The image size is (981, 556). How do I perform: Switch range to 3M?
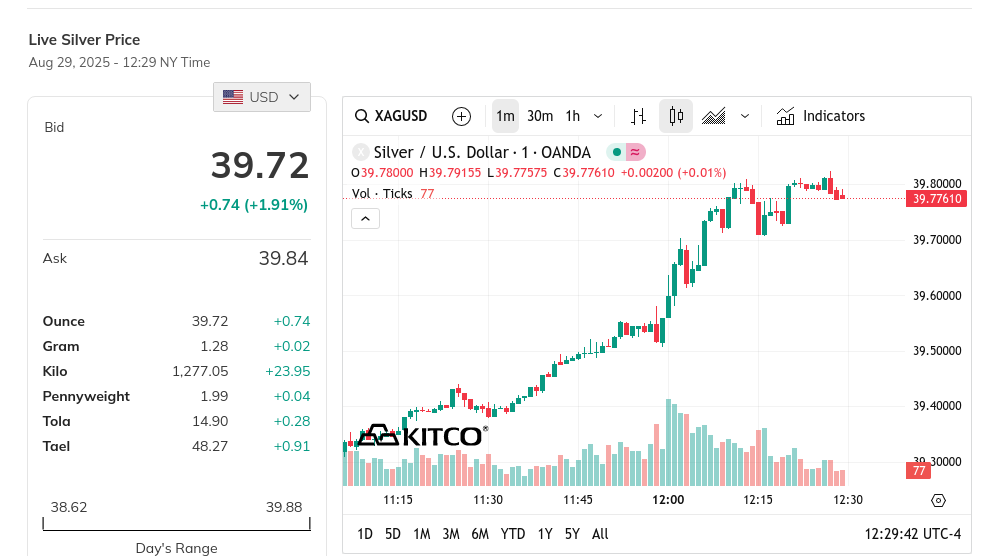point(450,534)
